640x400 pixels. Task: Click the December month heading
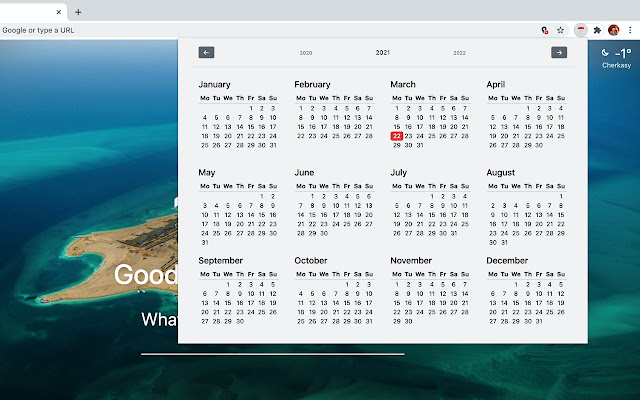tap(507, 260)
